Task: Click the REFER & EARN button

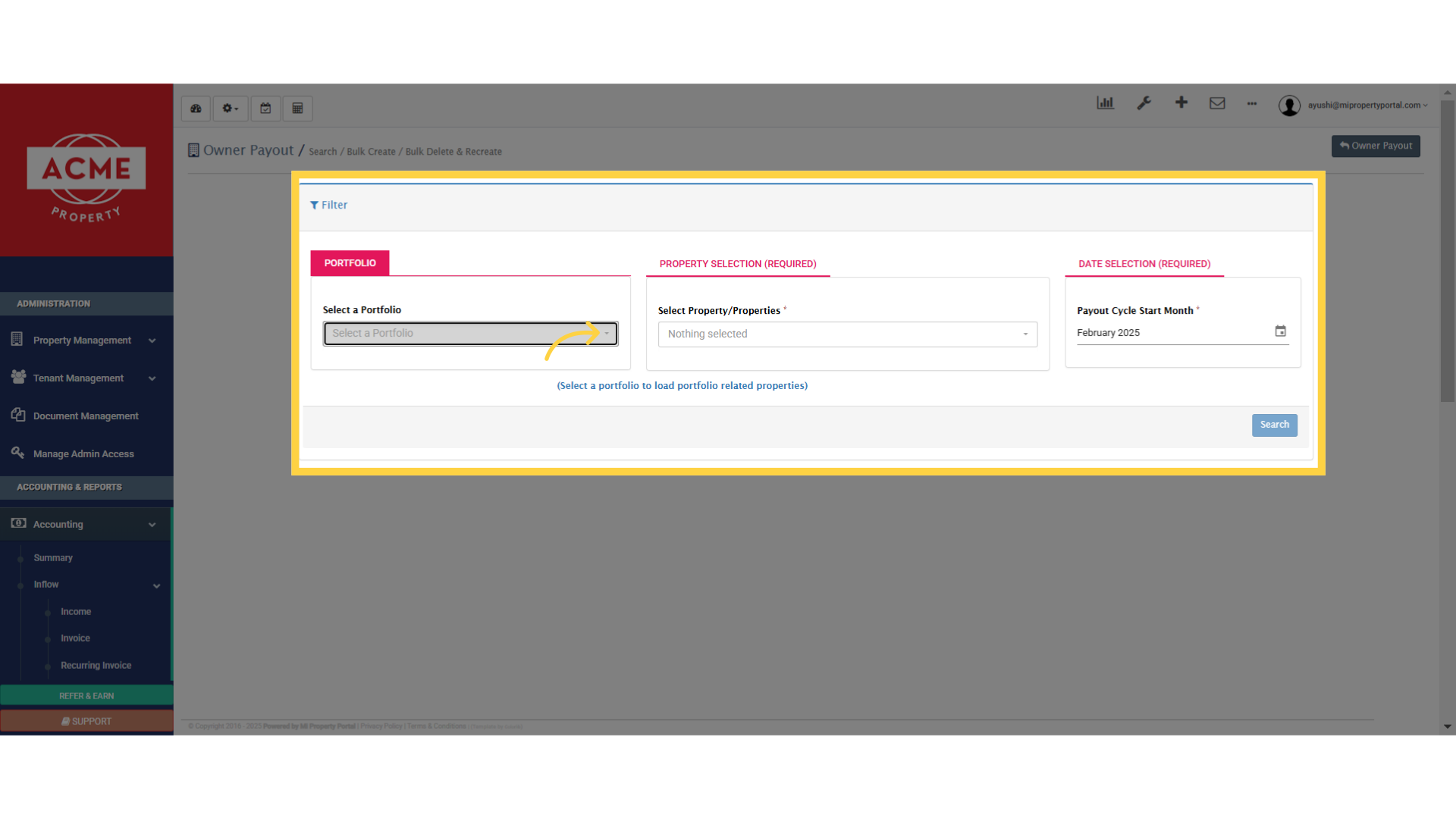Action: click(86, 695)
